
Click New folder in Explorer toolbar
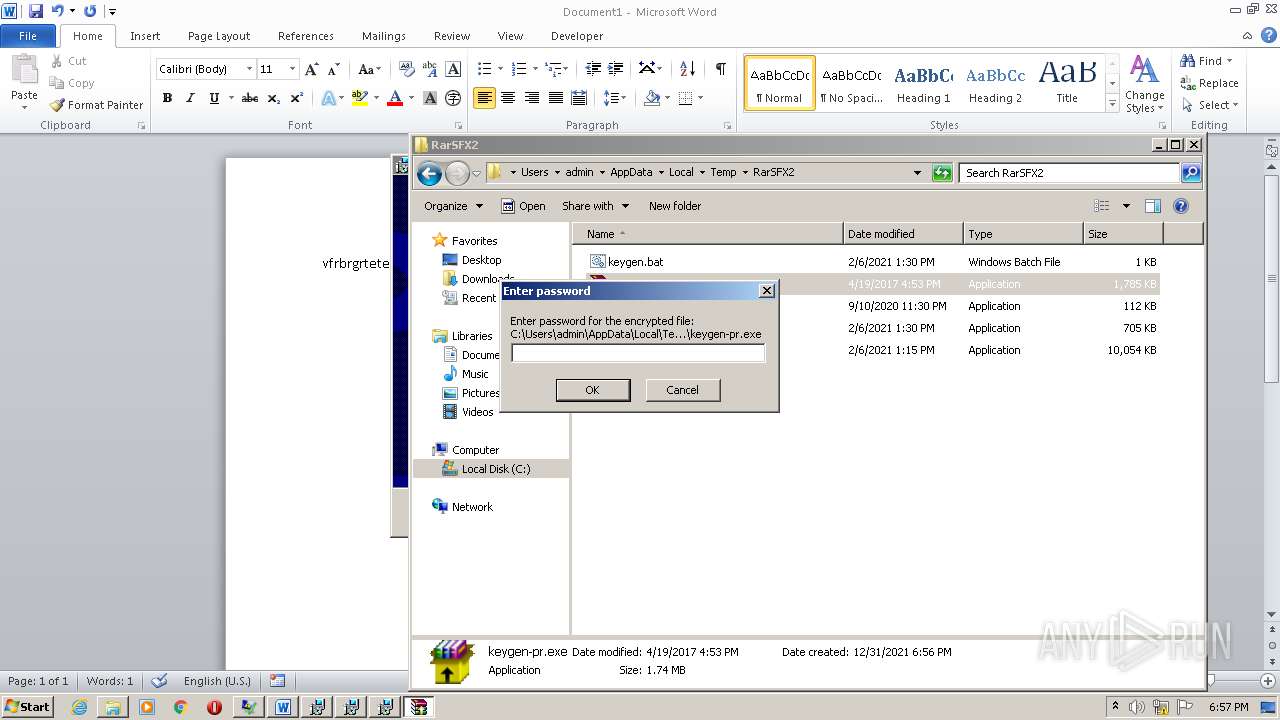click(x=675, y=206)
